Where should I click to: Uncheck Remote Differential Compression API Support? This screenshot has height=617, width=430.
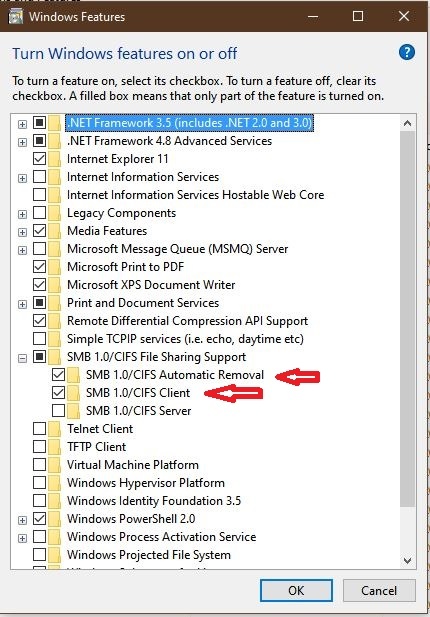click(39, 320)
